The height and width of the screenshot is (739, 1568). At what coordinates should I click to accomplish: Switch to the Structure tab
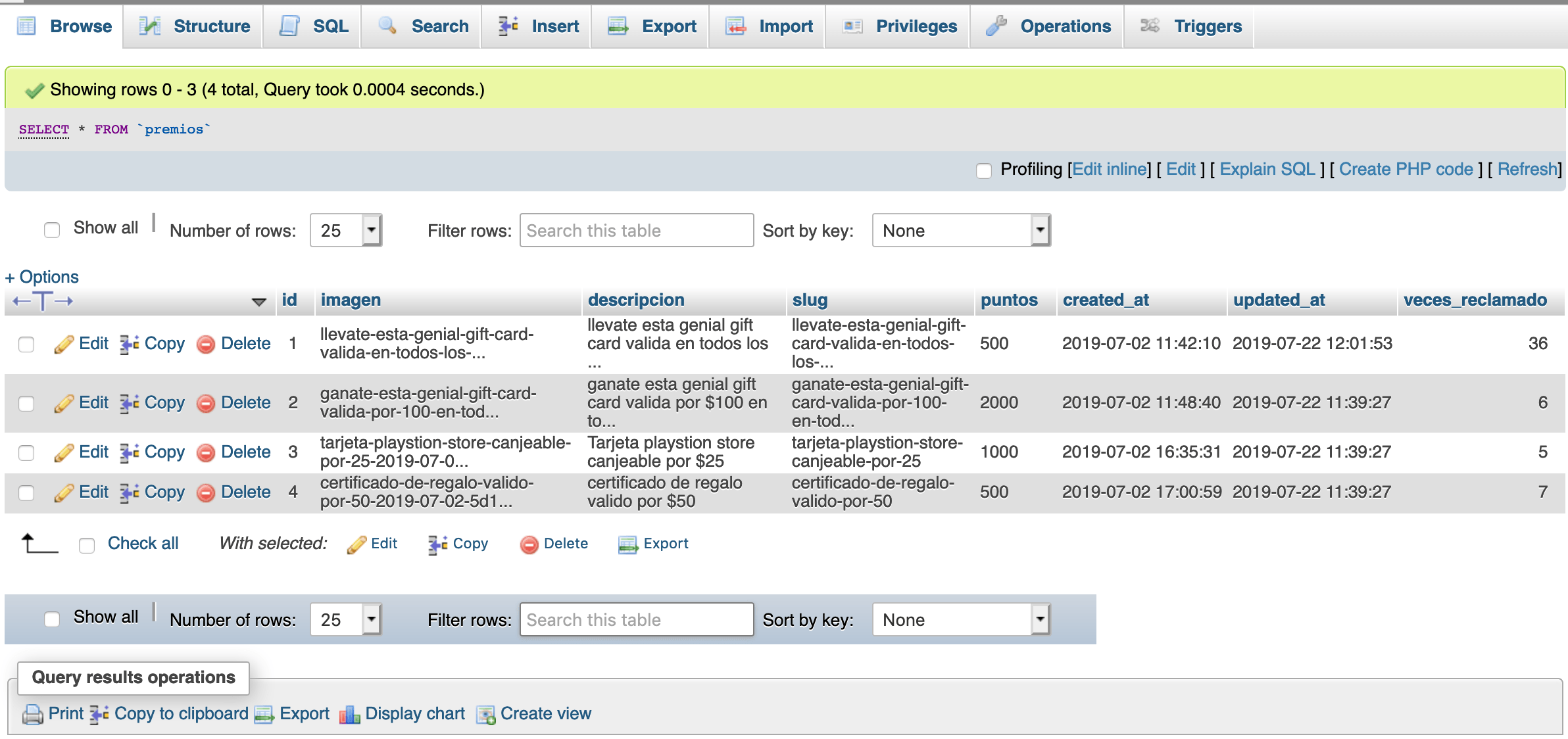[x=194, y=26]
